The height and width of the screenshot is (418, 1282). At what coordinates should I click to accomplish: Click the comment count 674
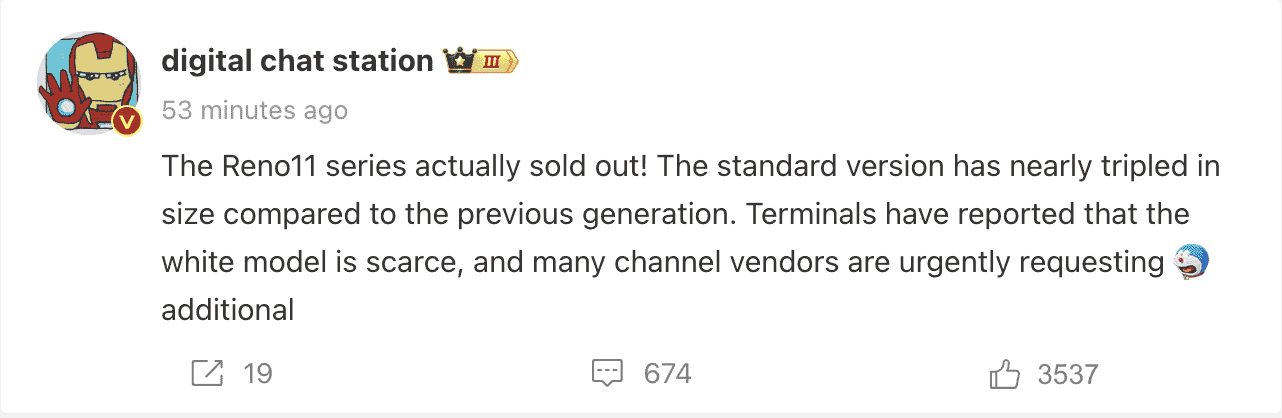(668, 374)
